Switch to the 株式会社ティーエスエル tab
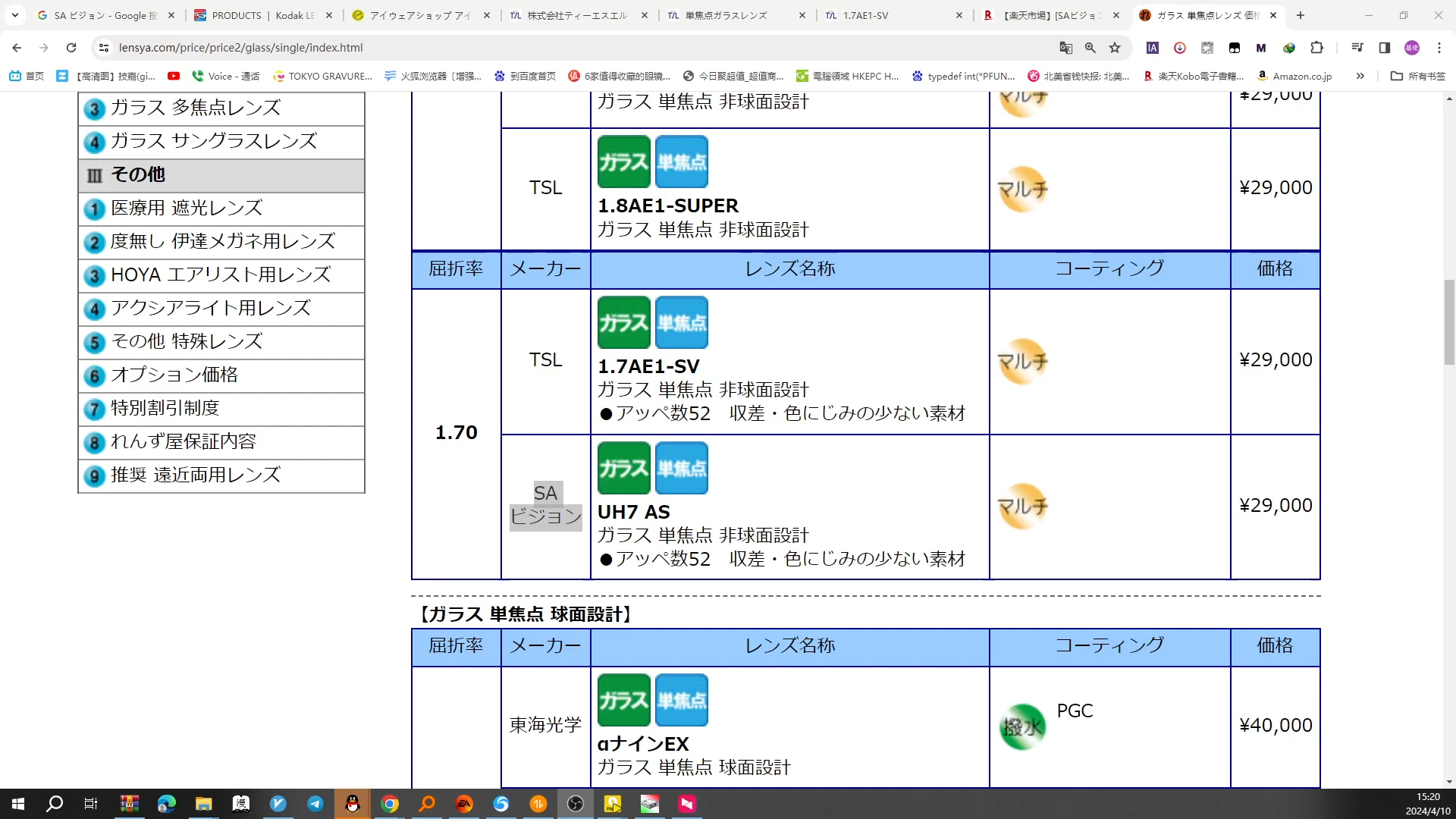Screen dimensions: 1456x819 [579, 15]
